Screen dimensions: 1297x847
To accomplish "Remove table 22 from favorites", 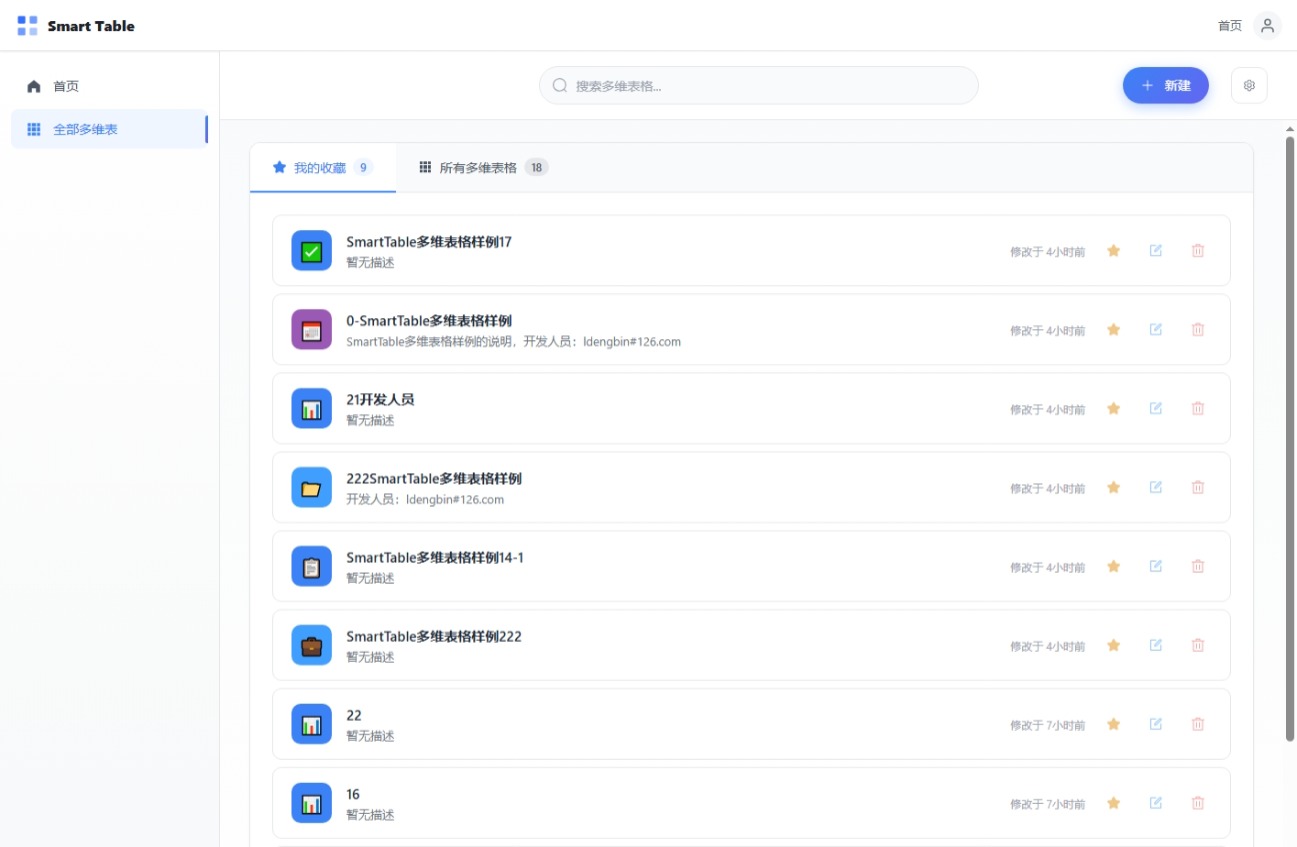I will tap(1113, 725).
